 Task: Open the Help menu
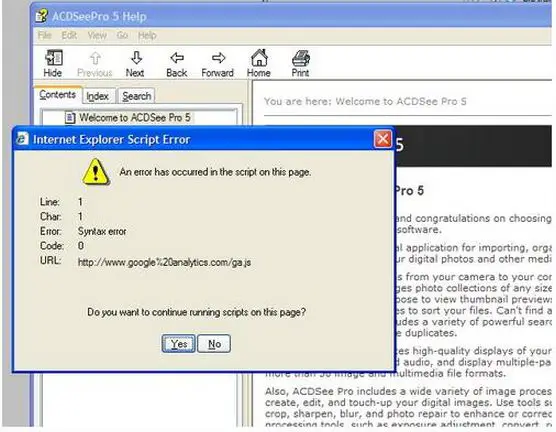147,35
